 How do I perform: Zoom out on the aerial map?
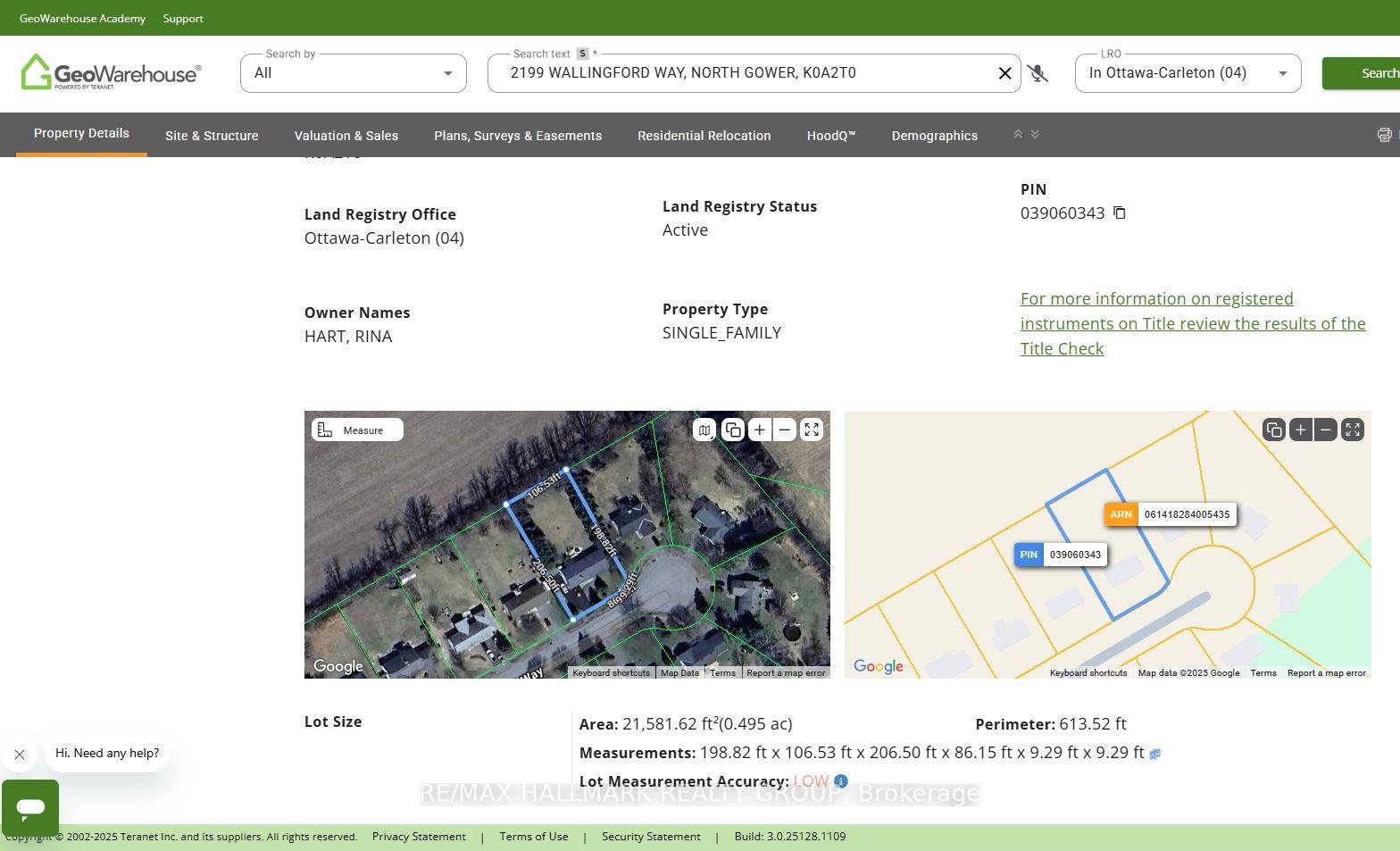[785, 430]
